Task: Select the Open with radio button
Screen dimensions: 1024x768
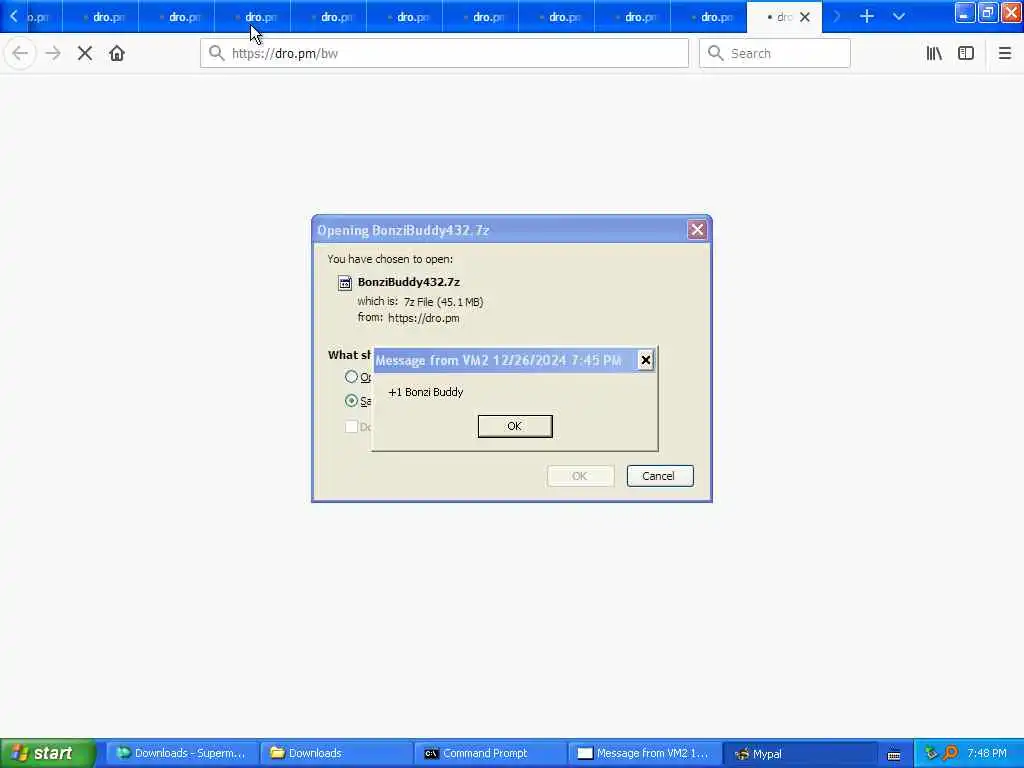Action: click(351, 377)
